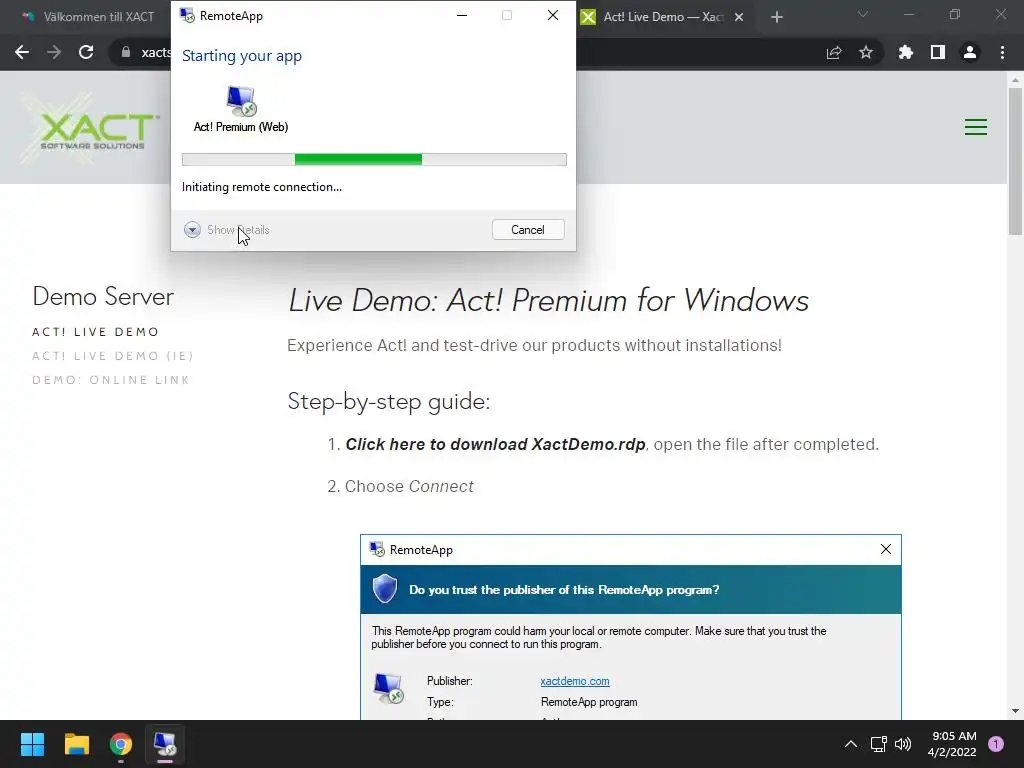The height and width of the screenshot is (768, 1024).
Task: Toggle Chrome side panel
Action: [x=938, y=52]
